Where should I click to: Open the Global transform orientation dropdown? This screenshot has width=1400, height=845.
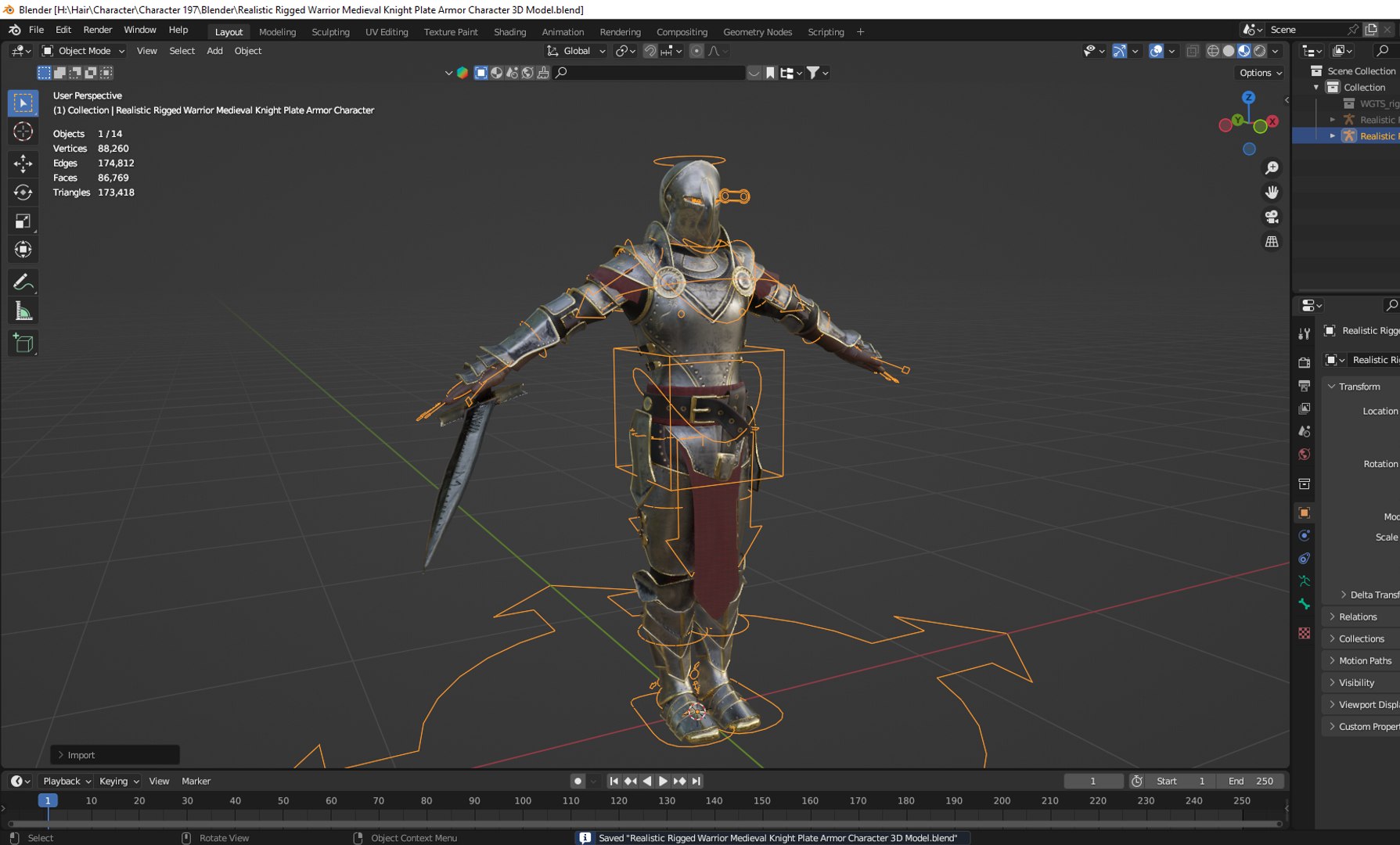pos(576,51)
